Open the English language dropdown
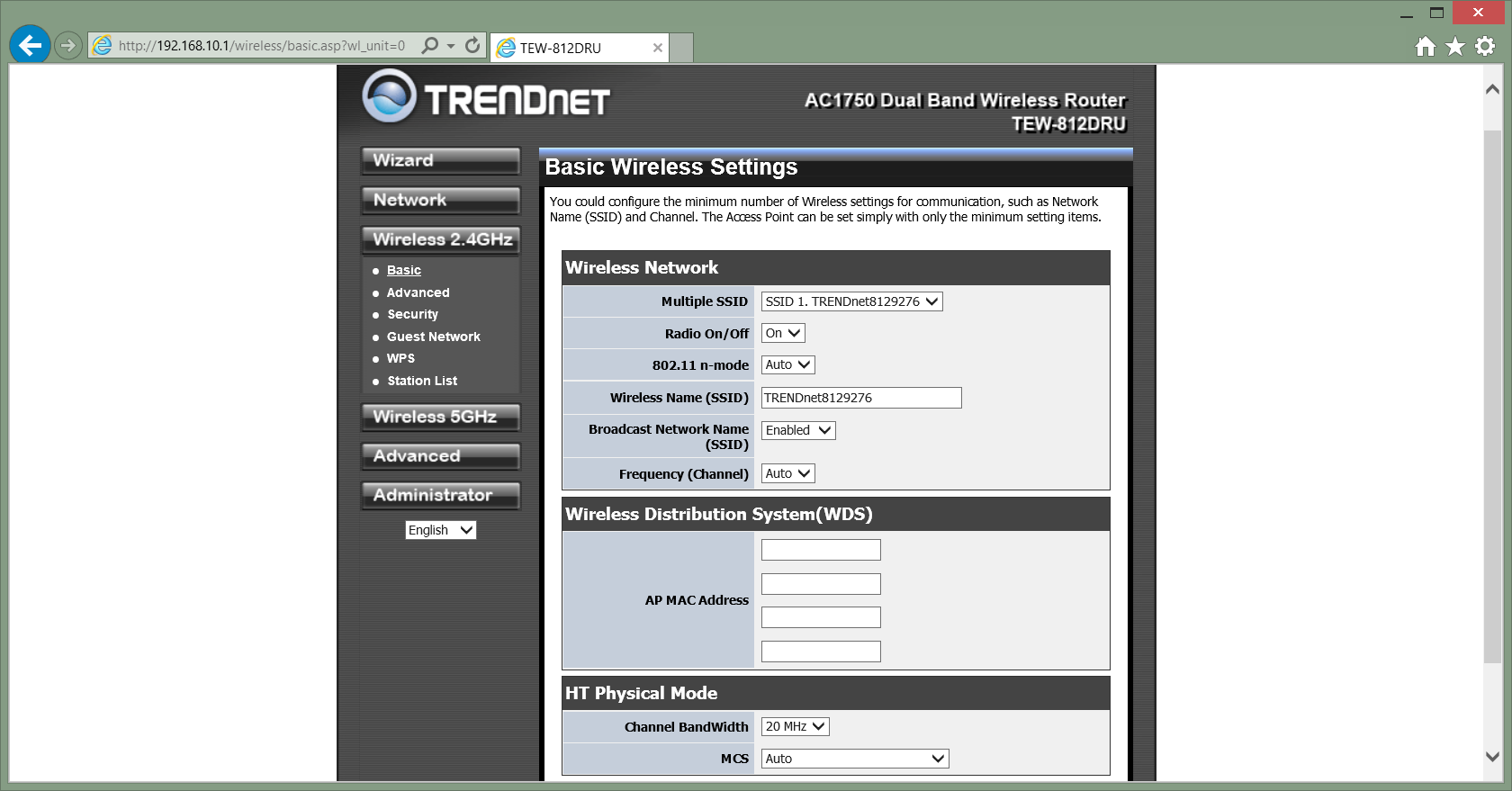The width and height of the screenshot is (1512, 791). [440, 530]
